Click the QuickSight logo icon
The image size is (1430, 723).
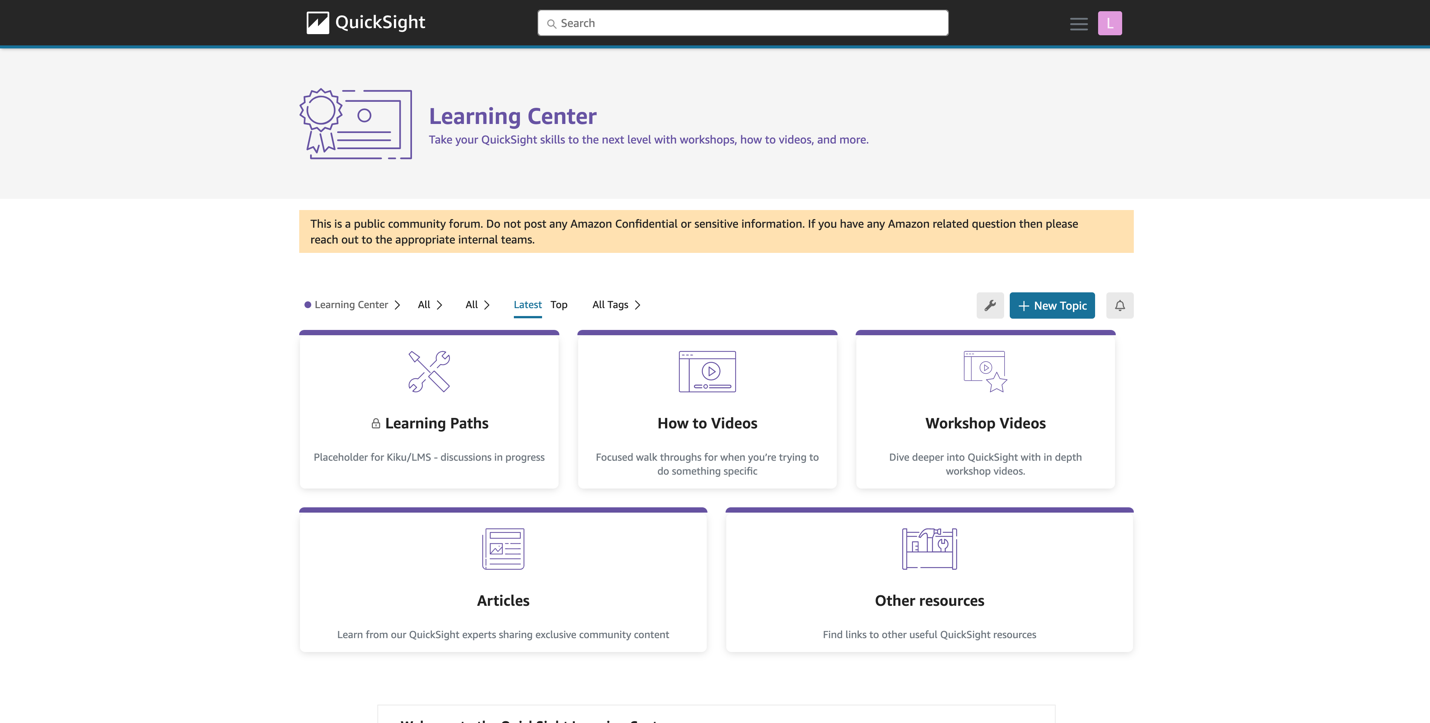[318, 23]
